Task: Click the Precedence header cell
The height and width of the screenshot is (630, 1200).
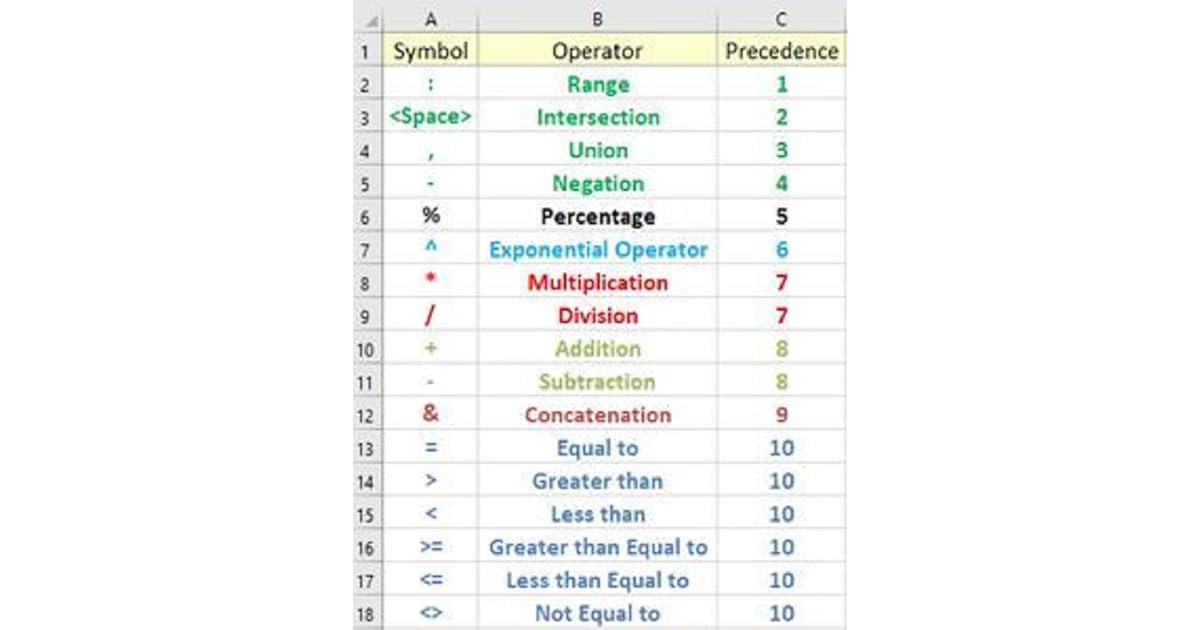Action: [781, 51]
